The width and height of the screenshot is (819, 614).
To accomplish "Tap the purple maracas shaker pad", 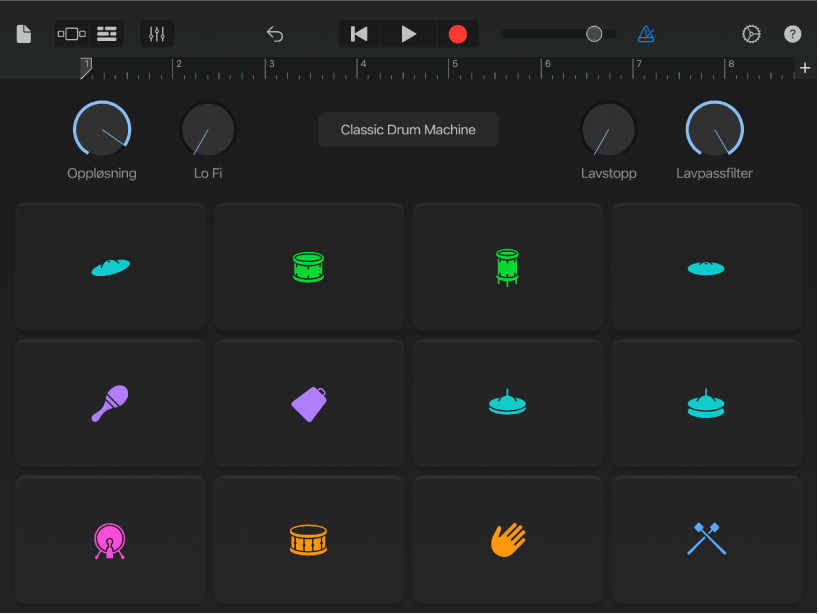I will coord(110,404).
